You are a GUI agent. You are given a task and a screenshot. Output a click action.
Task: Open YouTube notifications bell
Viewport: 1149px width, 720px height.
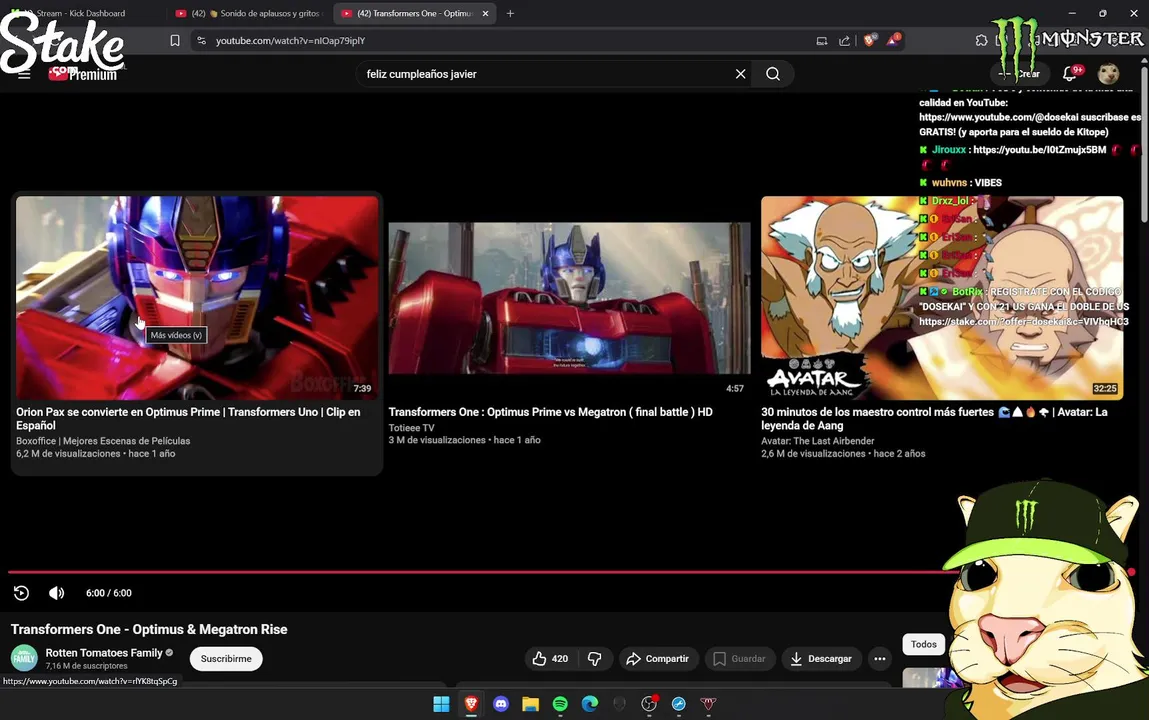pos(1070,73)
